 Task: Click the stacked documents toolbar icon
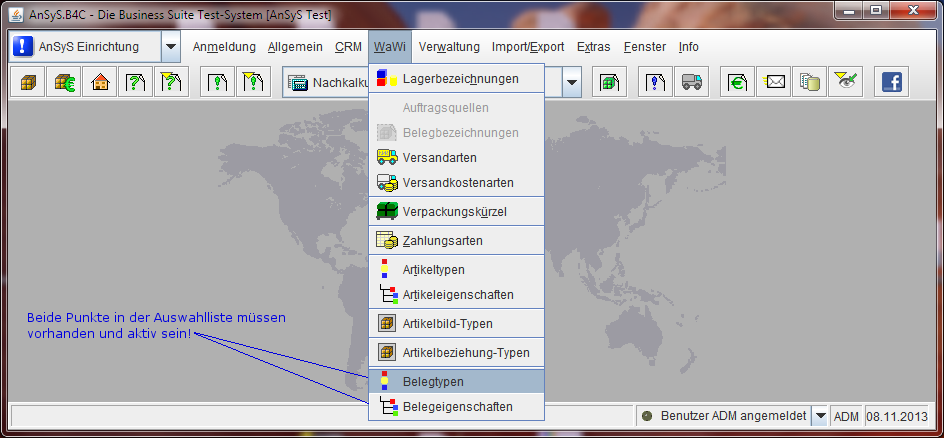coord(809,83)
